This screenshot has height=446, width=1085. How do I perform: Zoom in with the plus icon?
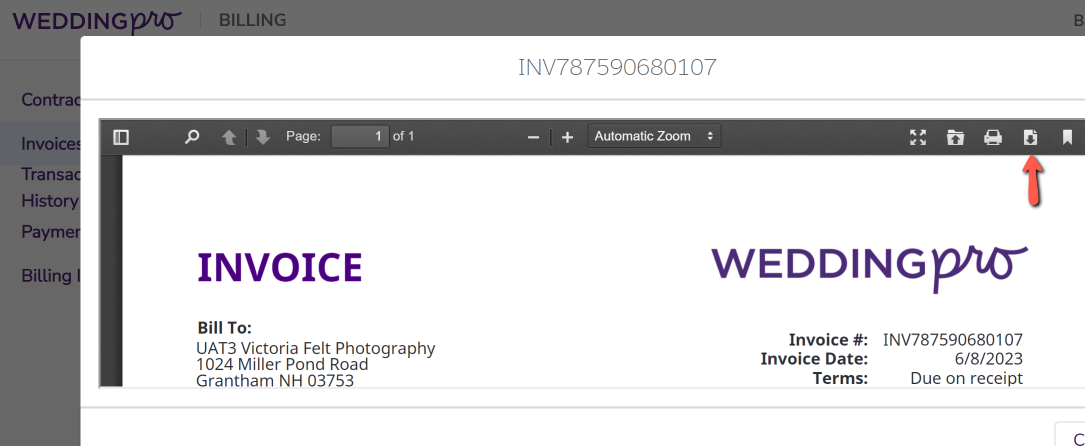click(x=567, y=138)
